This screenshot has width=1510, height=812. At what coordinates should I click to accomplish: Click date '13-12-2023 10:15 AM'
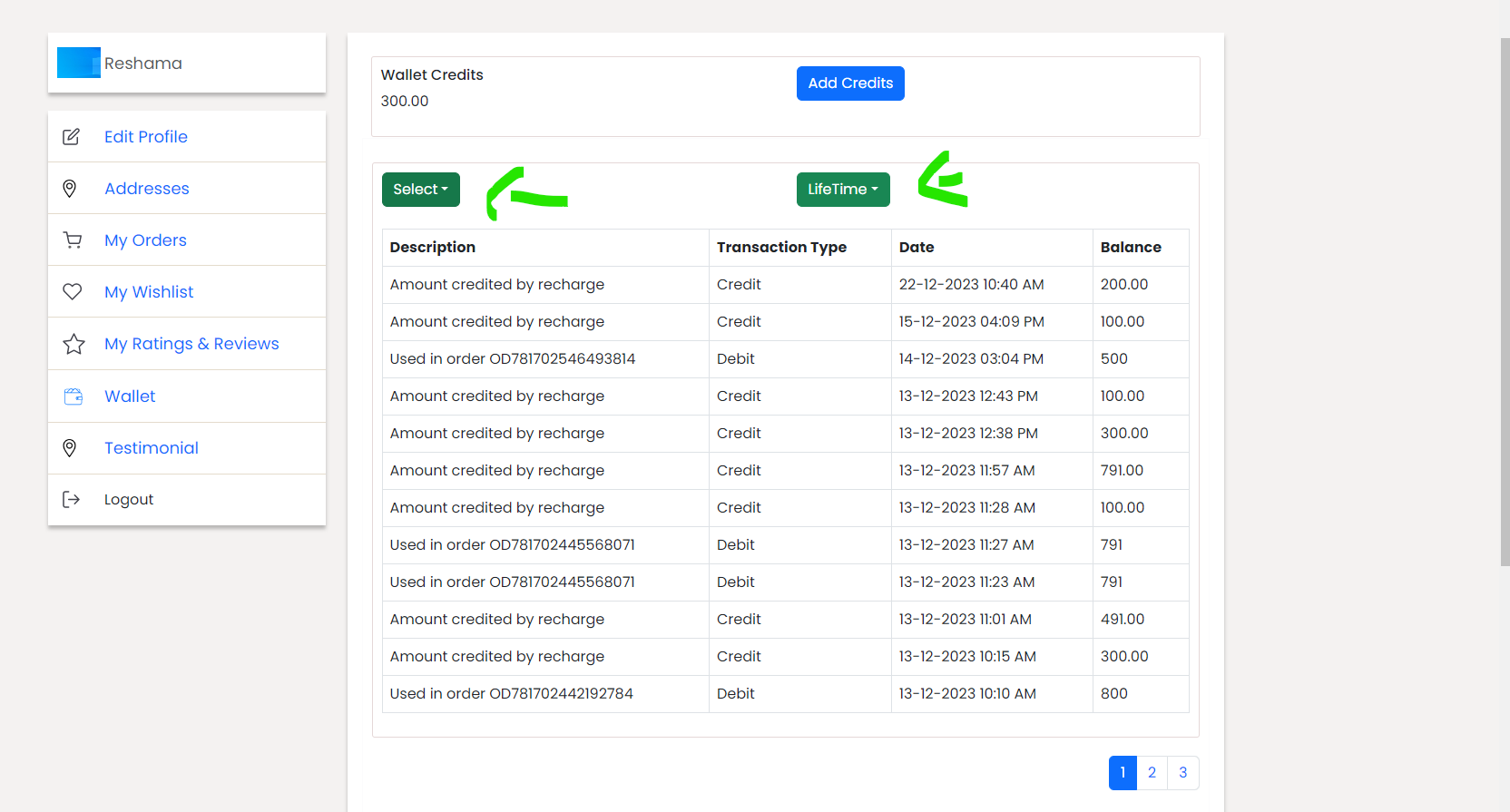tap(967, 657)
